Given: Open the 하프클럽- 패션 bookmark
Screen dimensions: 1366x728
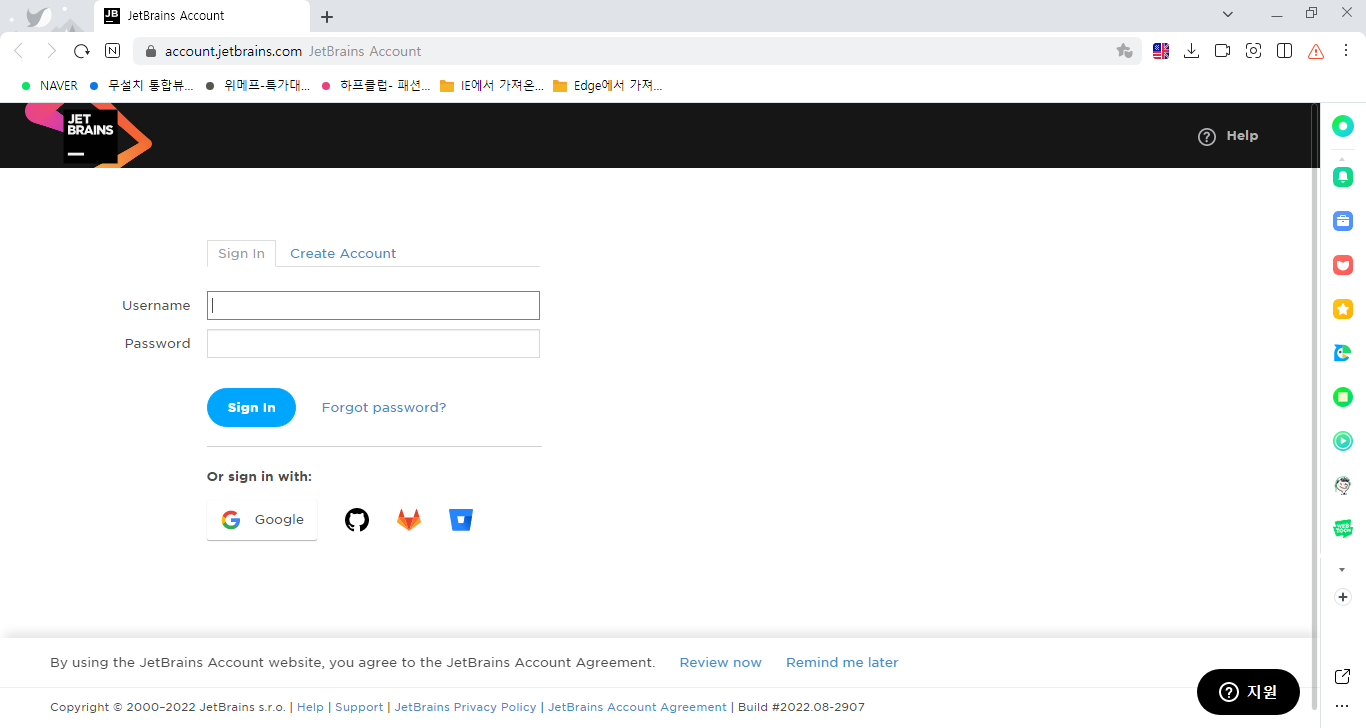Looking at the screenshot, I should 375,86.
